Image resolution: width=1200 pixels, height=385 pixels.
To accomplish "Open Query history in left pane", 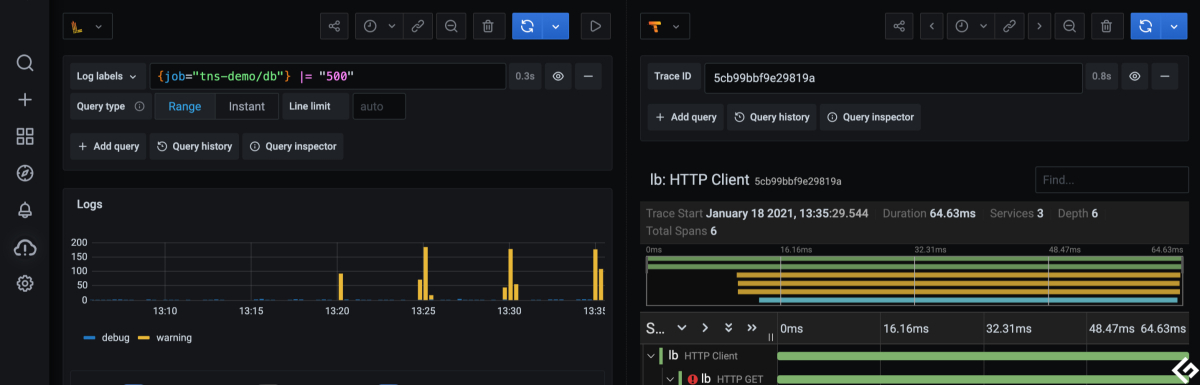I will pos(195,146).
